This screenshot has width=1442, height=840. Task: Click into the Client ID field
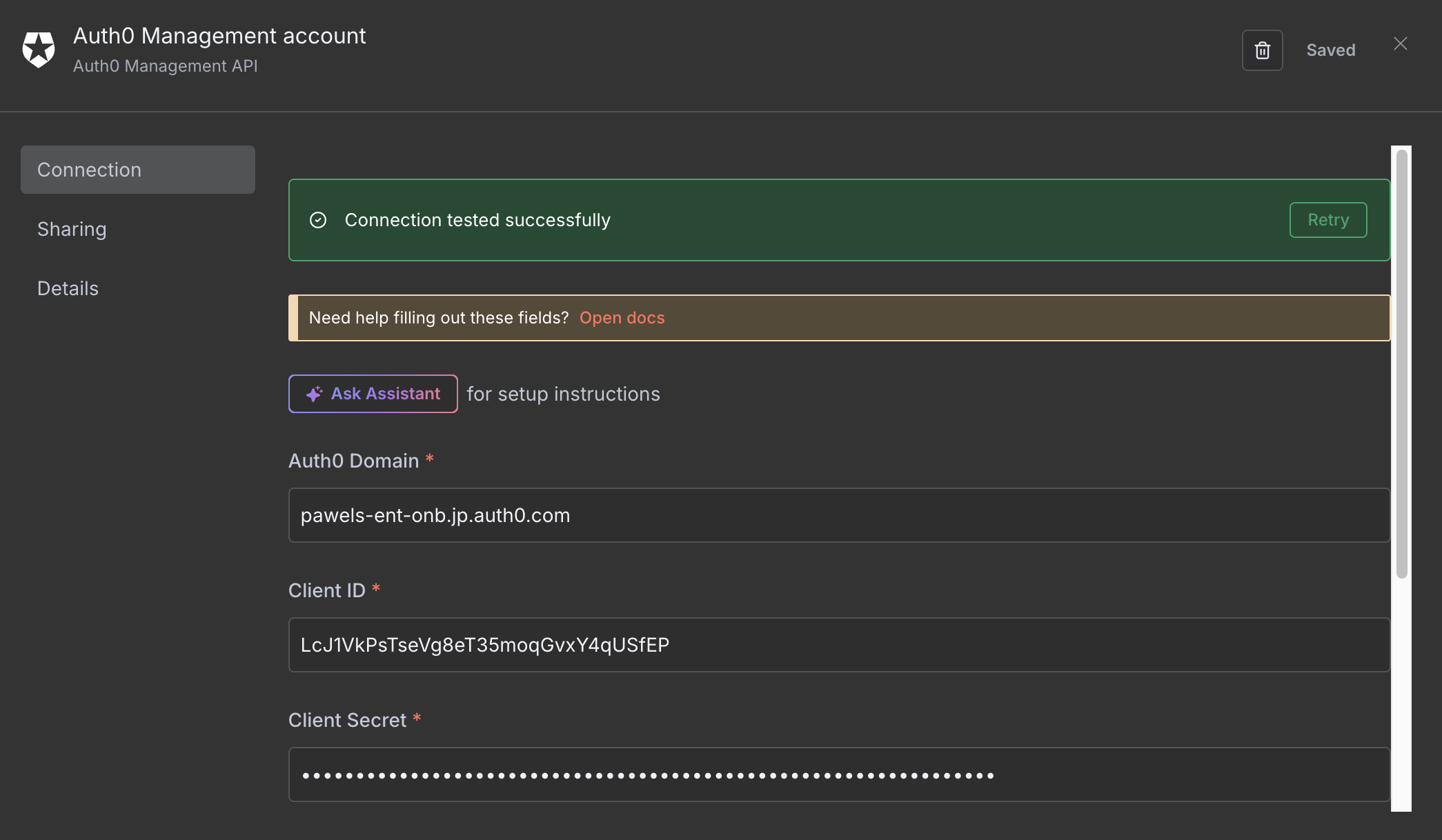tap(838, 645)
